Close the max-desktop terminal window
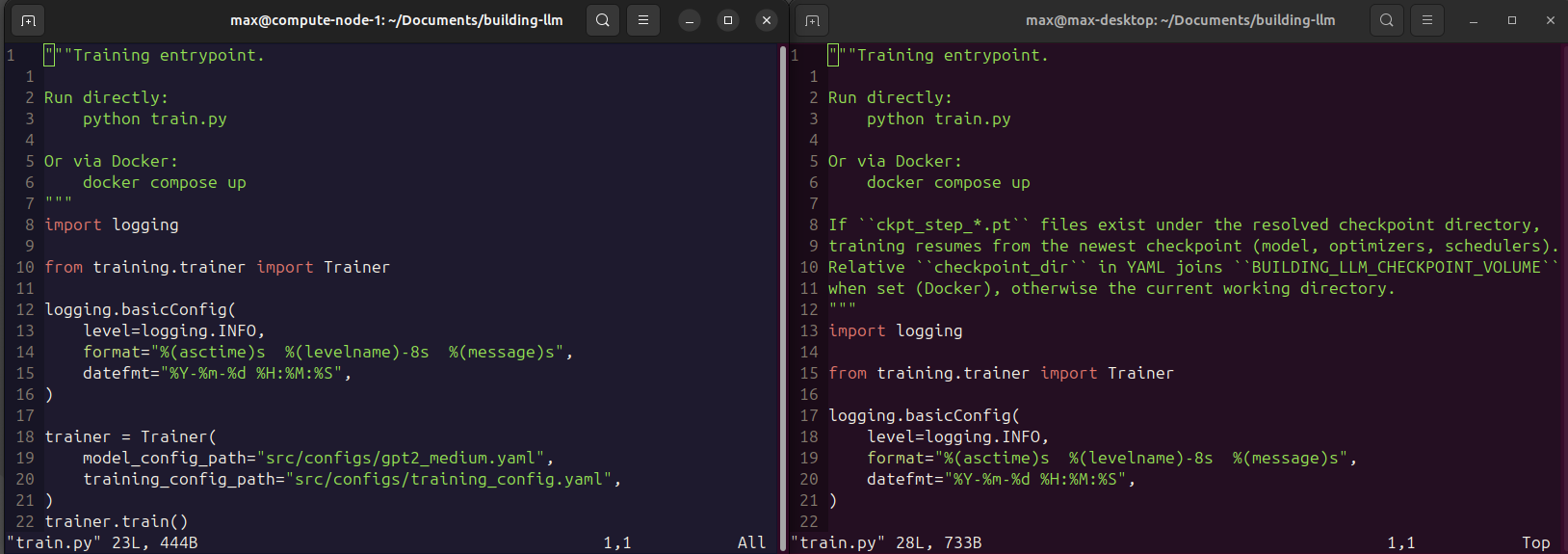 [x=1551, y=20]
